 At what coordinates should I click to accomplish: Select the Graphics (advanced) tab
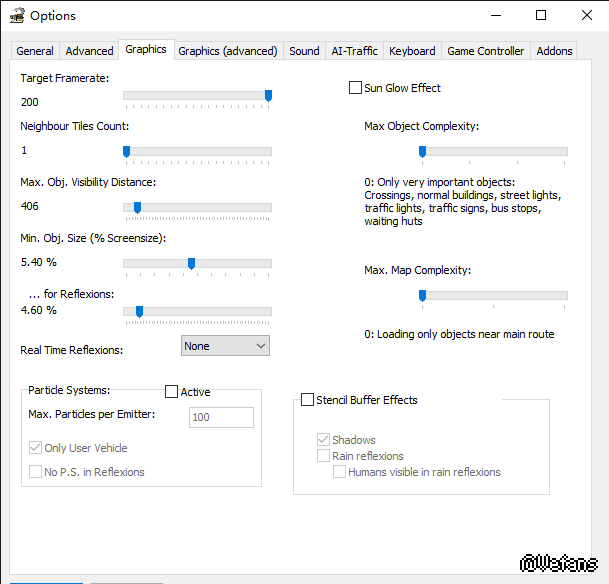228,51
